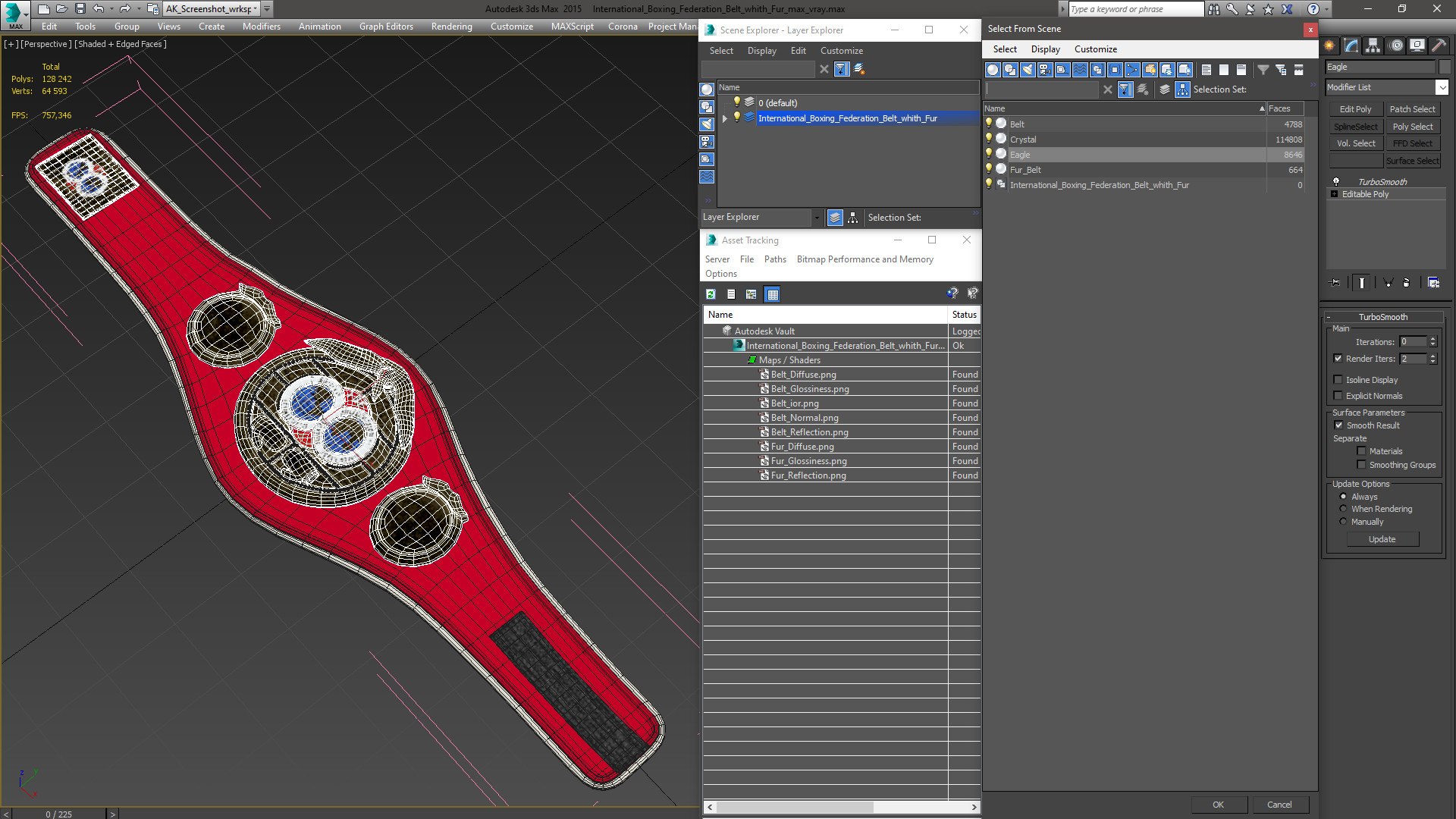The height and width of the screenshot is (819, 1456).
Task: Switch to sort by hierarchy in Select From Scene
Action: (x=1183, y=89)
